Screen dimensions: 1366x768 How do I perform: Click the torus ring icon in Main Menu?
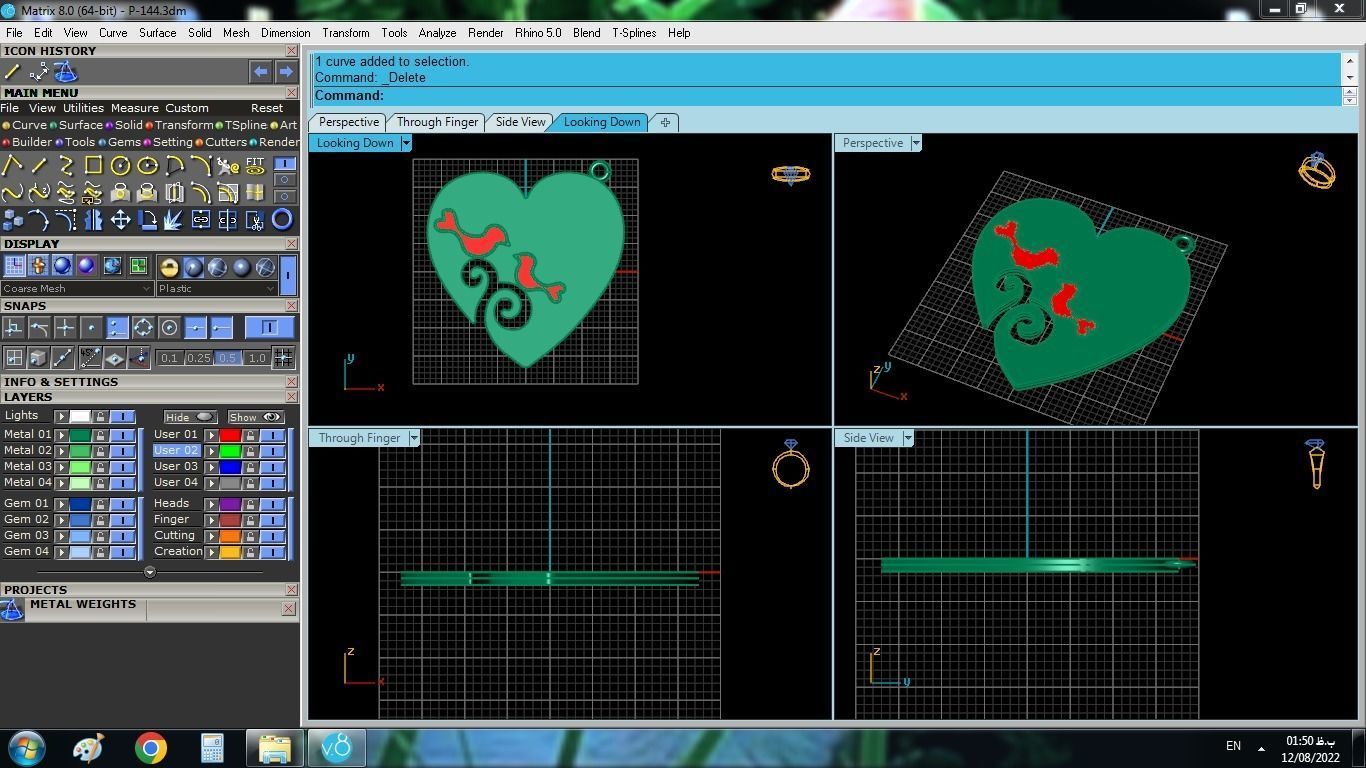point(282,219)
